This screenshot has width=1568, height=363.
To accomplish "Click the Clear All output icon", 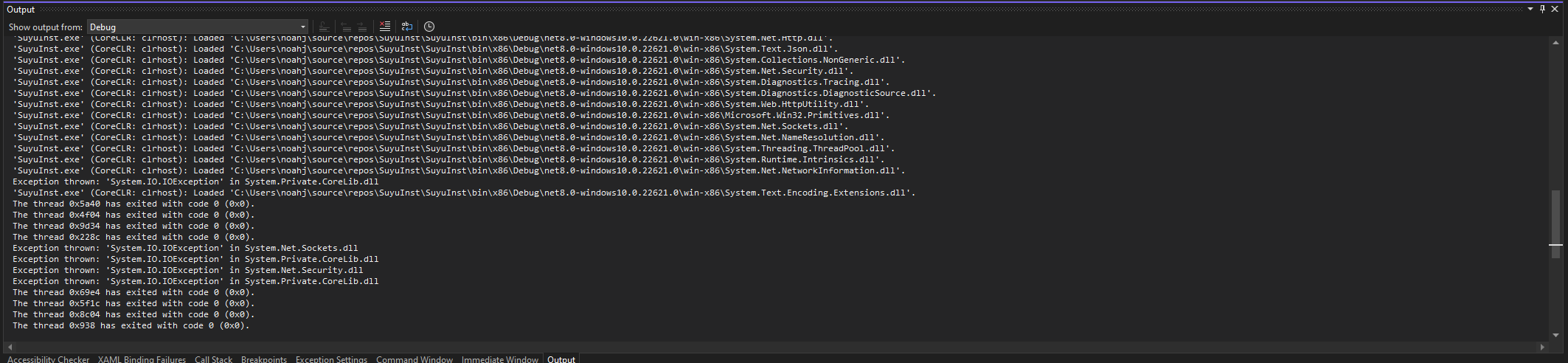I will point(385,27).
